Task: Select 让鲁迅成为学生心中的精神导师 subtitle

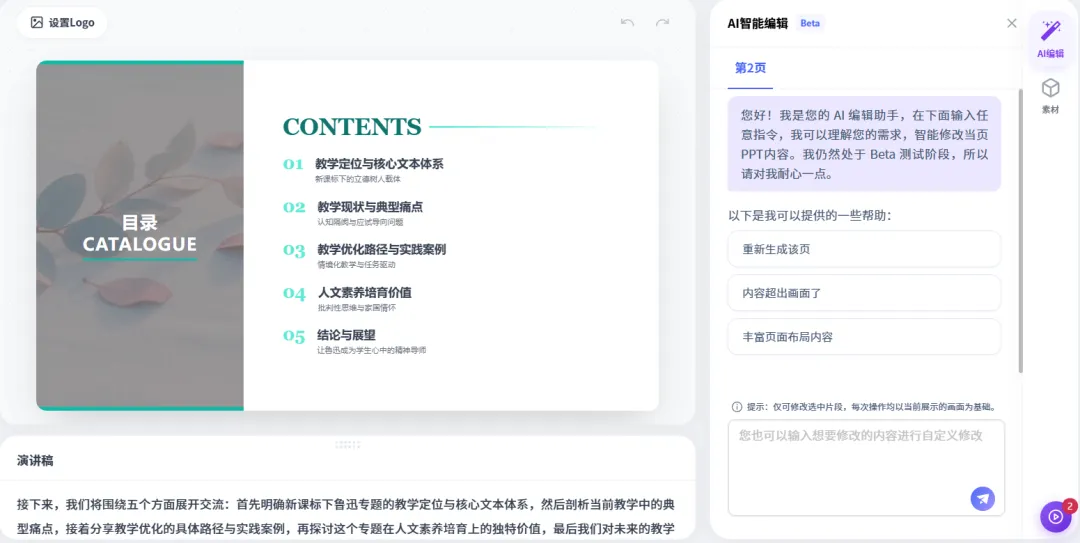Action: [372, 350]
